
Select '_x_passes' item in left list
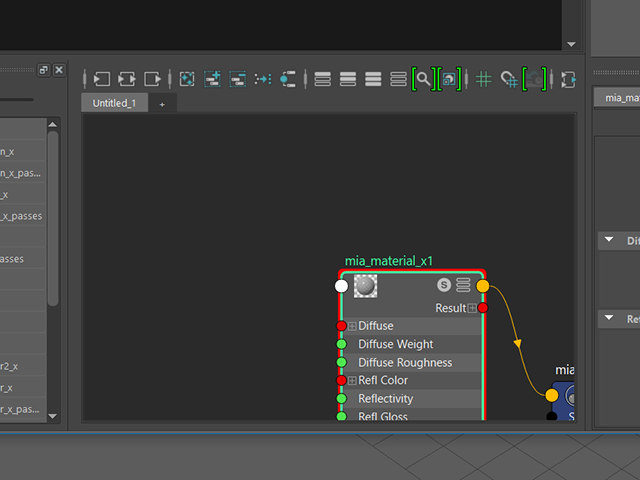coord(21,216)
